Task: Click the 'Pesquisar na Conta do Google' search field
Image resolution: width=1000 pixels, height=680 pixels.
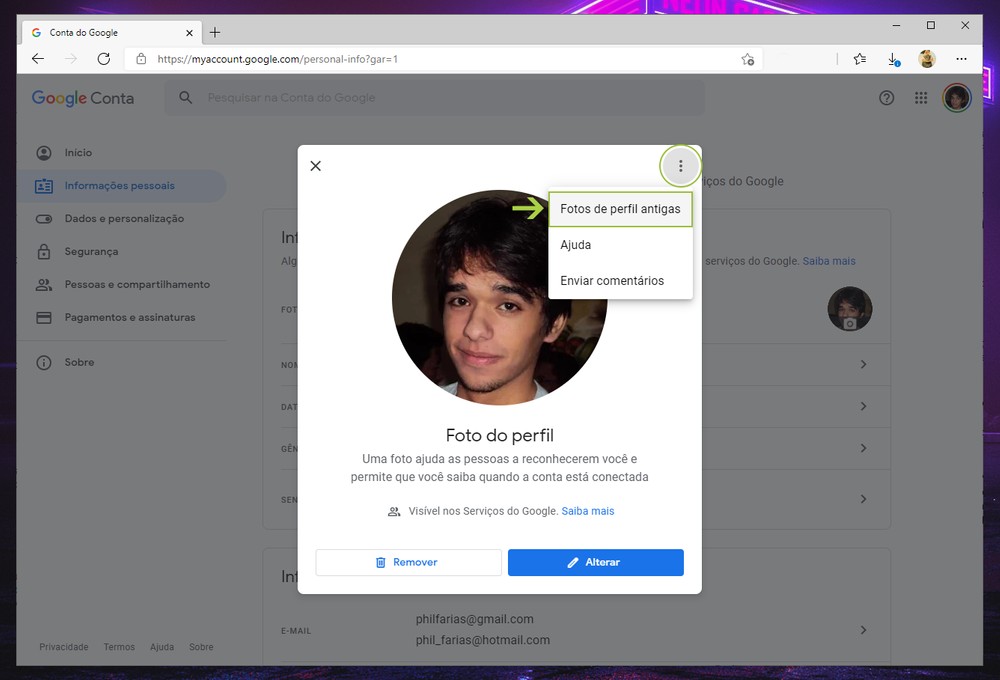Action: [440, 98]
